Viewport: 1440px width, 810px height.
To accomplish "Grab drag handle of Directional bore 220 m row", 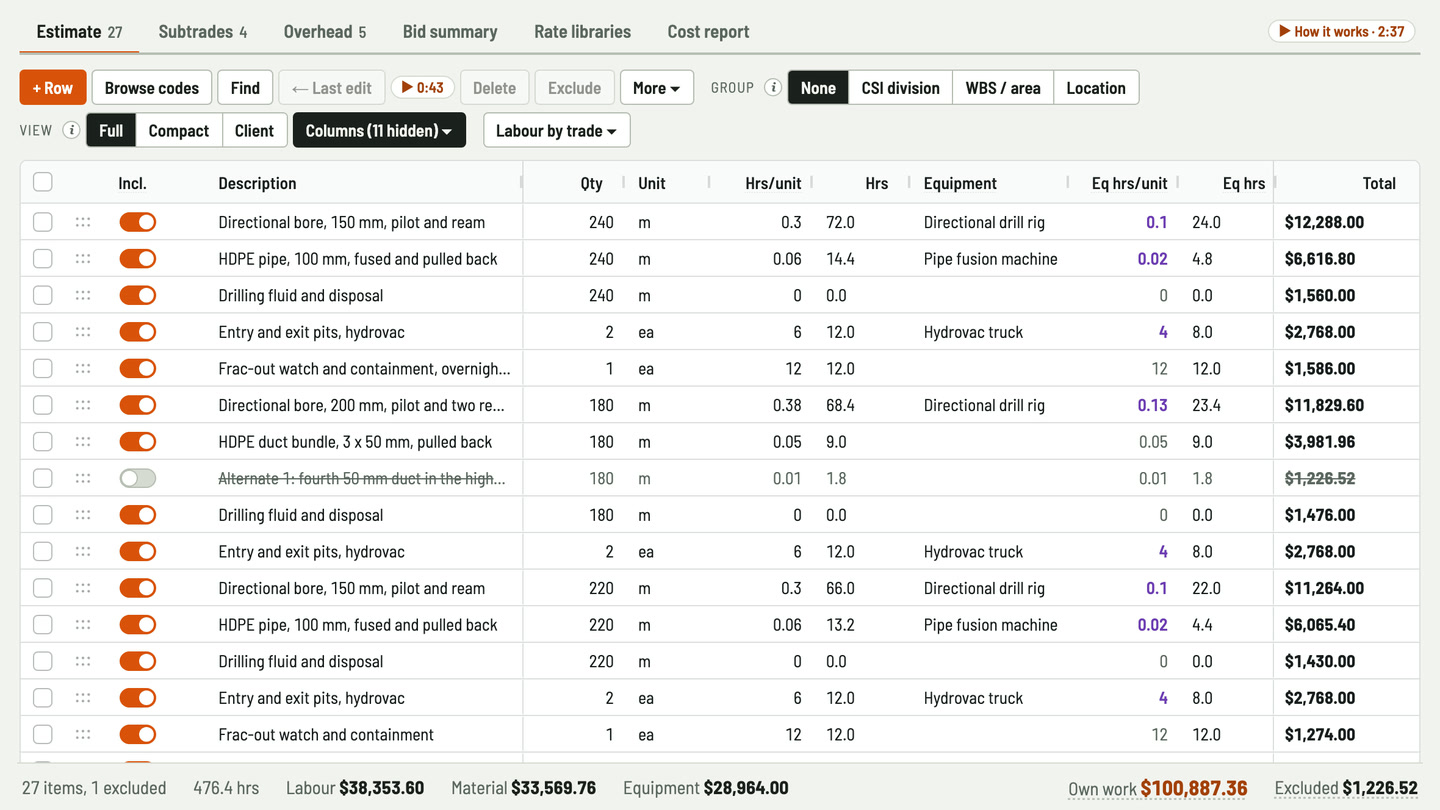I will (x=83, y=588).
